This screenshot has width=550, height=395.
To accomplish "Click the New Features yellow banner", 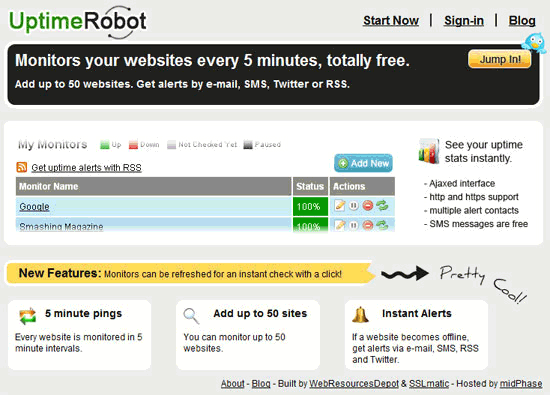I will [190, 273].
